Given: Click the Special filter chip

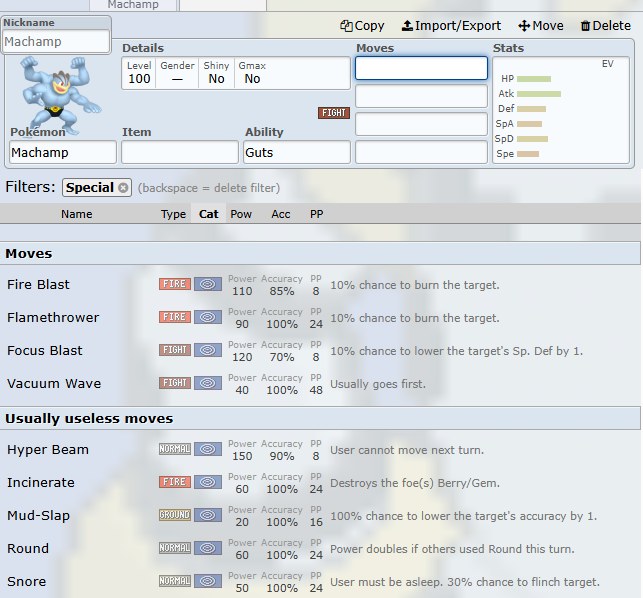Looking at the screenshot, I should [x=97, y=187].
